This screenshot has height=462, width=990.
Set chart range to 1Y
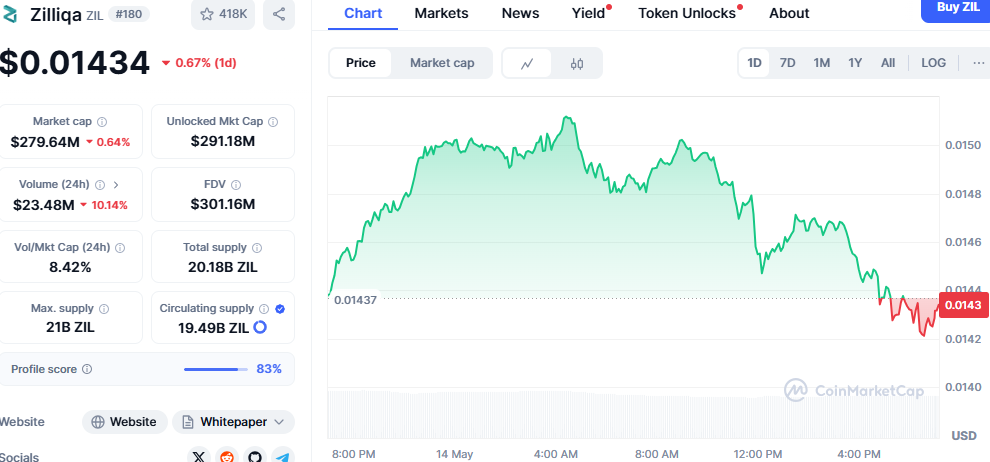(855, 62)
